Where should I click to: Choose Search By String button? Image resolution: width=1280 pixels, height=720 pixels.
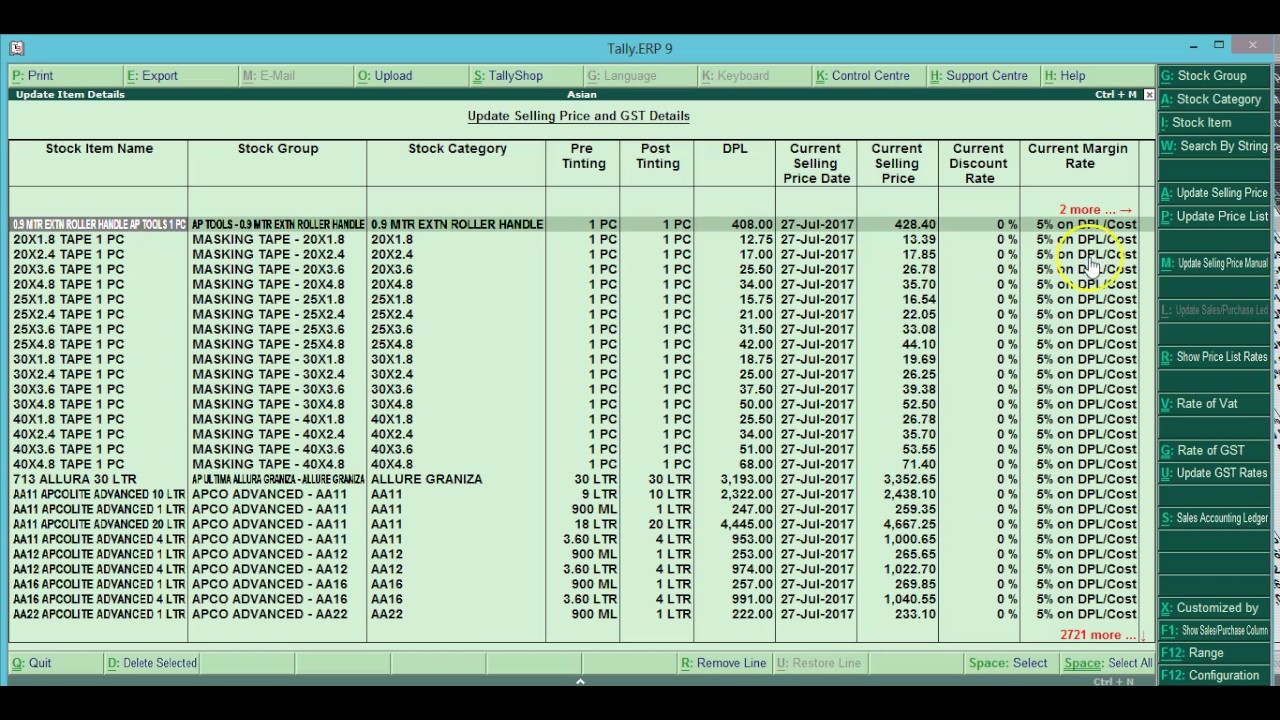coord(1213,146)
